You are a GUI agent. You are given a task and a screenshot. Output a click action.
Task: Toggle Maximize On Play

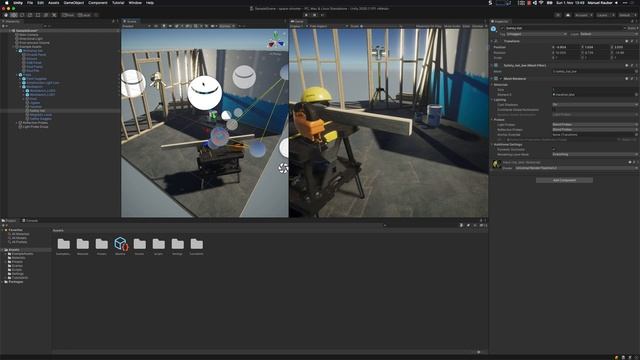428,26
